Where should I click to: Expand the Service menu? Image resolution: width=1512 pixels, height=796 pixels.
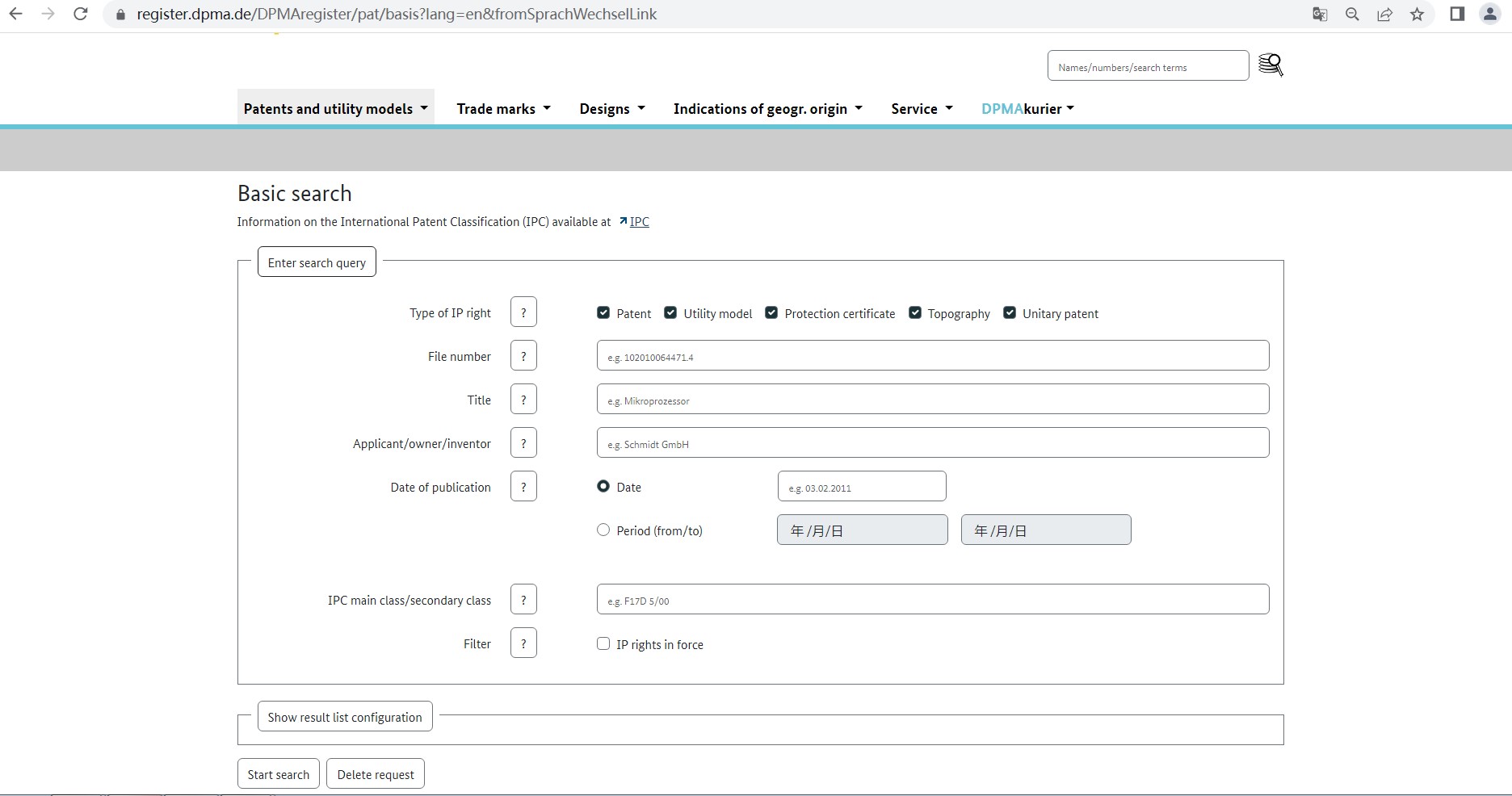coord(922,108)
